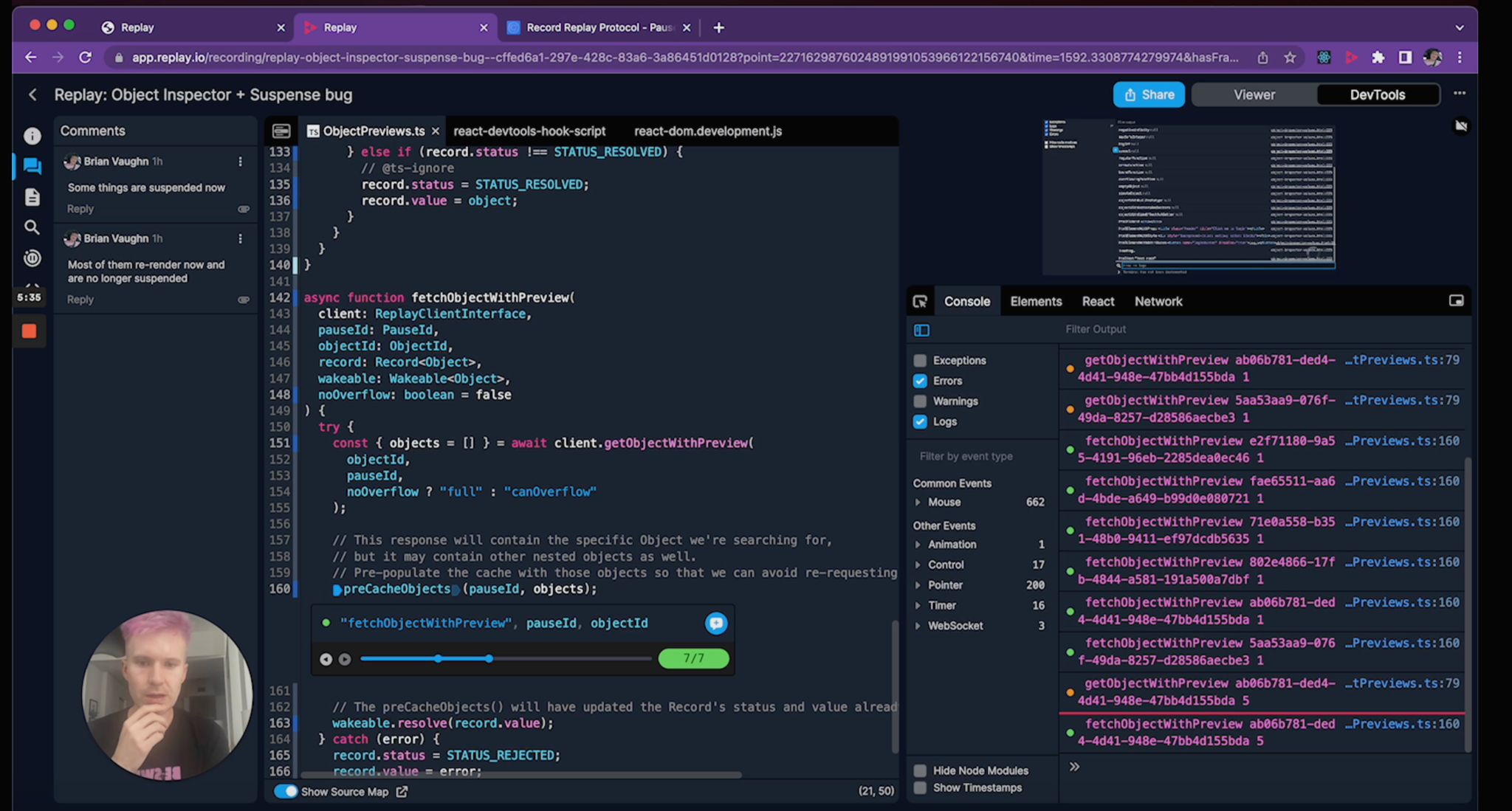Toggle the console filter sidebar icon

(921, 330)
